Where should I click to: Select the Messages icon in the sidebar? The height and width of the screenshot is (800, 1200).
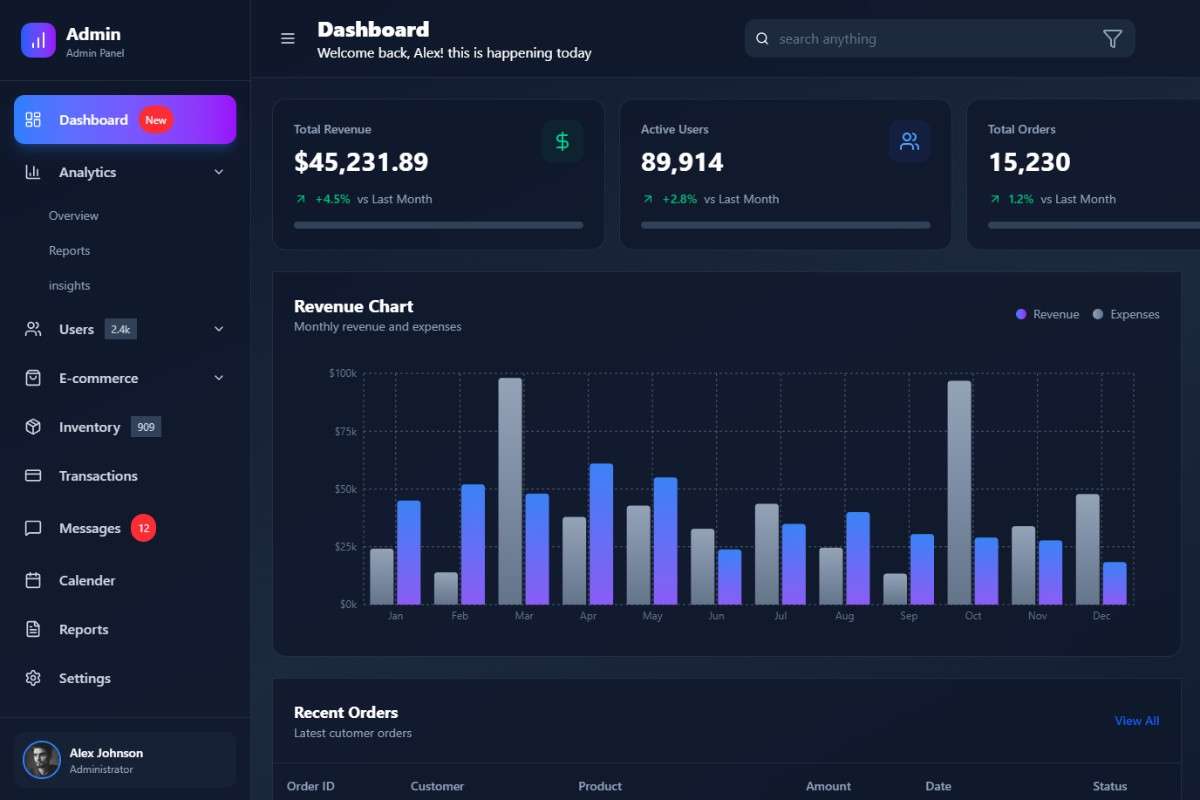[32, 528]
